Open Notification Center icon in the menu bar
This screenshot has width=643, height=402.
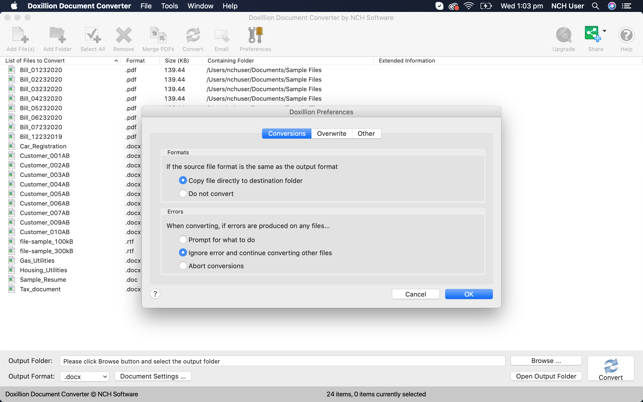[x=627, y=6]
